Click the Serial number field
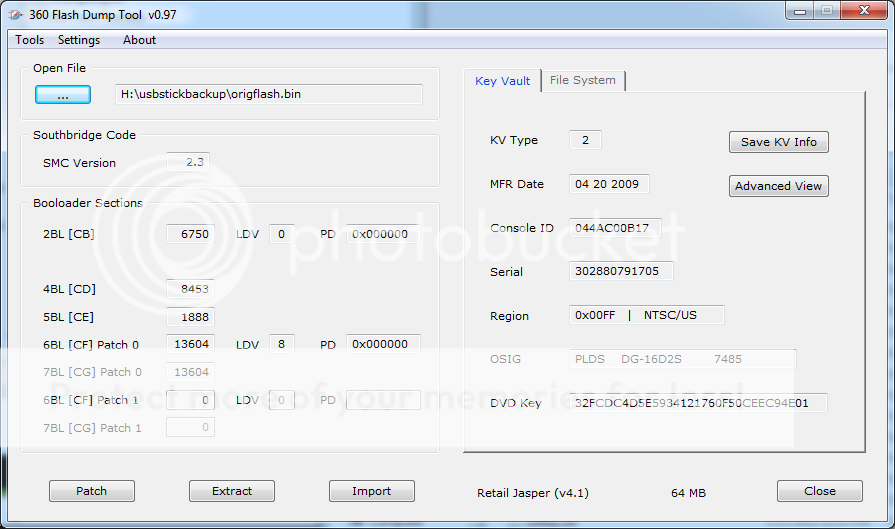 click(x=620, y=272)
